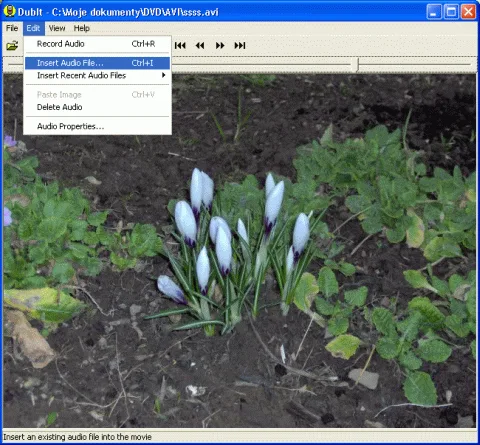Jump to movie end with skip-forward button
The height and width of the screenshot is (445, 480).
(x=240, y=45)
